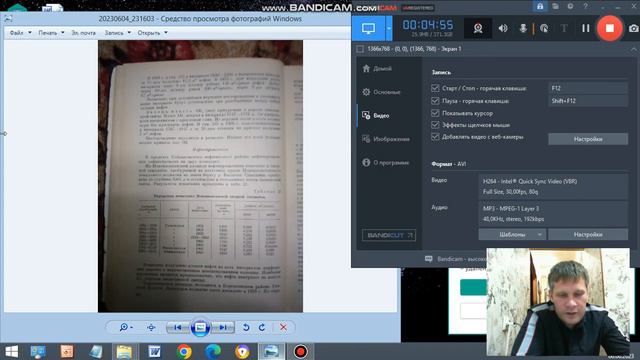Open the Bandicam output folder icon

click(555, 7)
